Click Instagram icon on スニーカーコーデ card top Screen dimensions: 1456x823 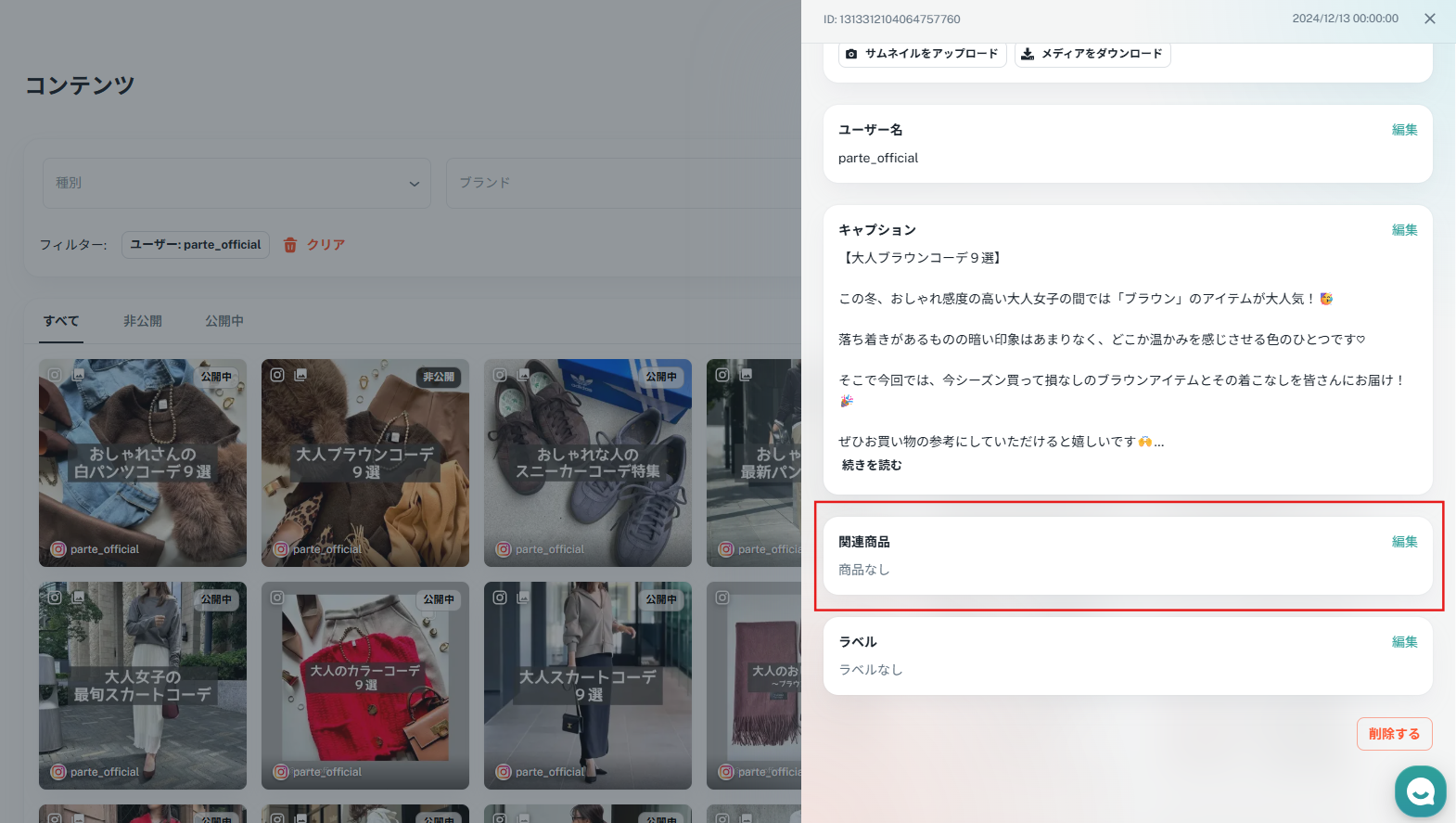tap(500, 375)
